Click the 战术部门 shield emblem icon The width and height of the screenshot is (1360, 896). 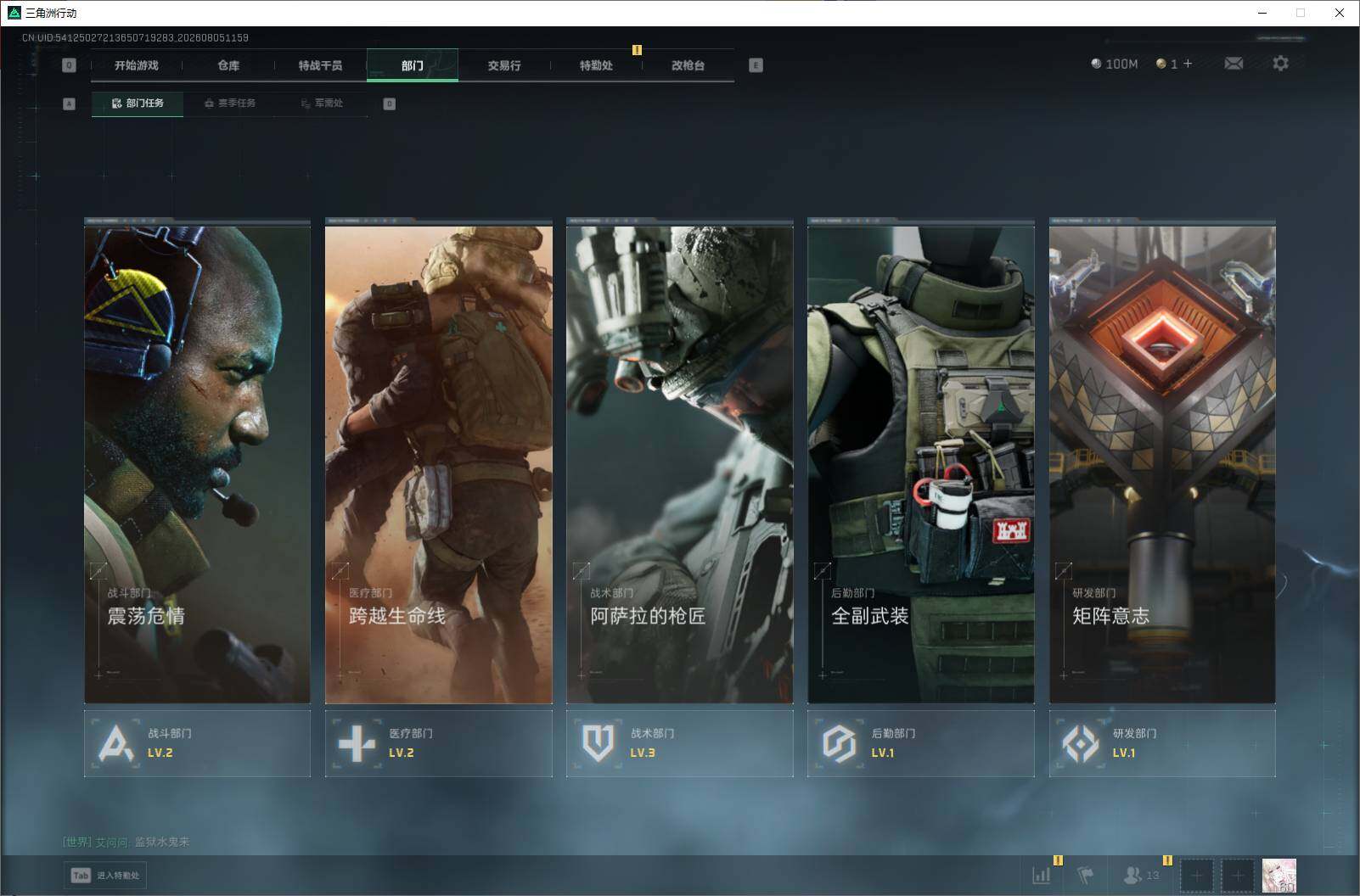[x=598, y=743]
